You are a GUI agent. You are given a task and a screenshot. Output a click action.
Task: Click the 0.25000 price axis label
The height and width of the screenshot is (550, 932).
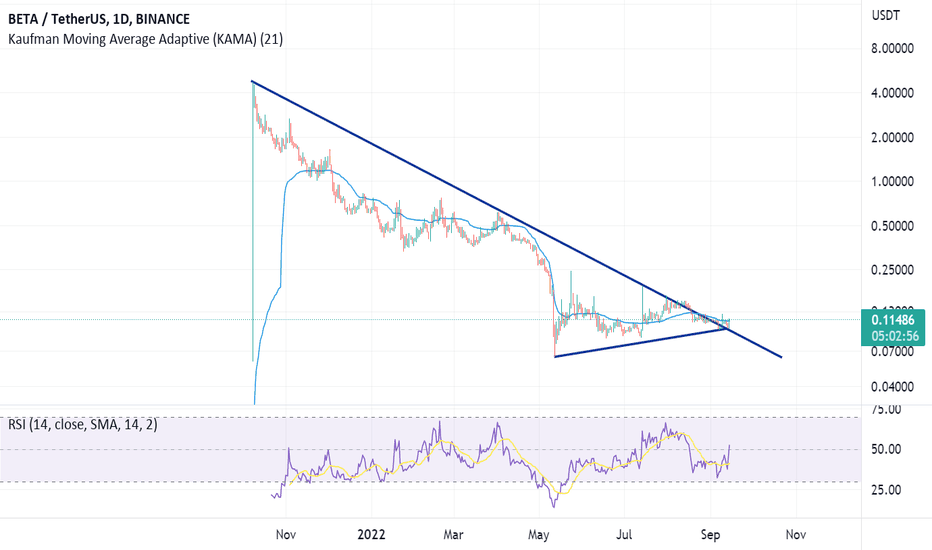[892, 270]
